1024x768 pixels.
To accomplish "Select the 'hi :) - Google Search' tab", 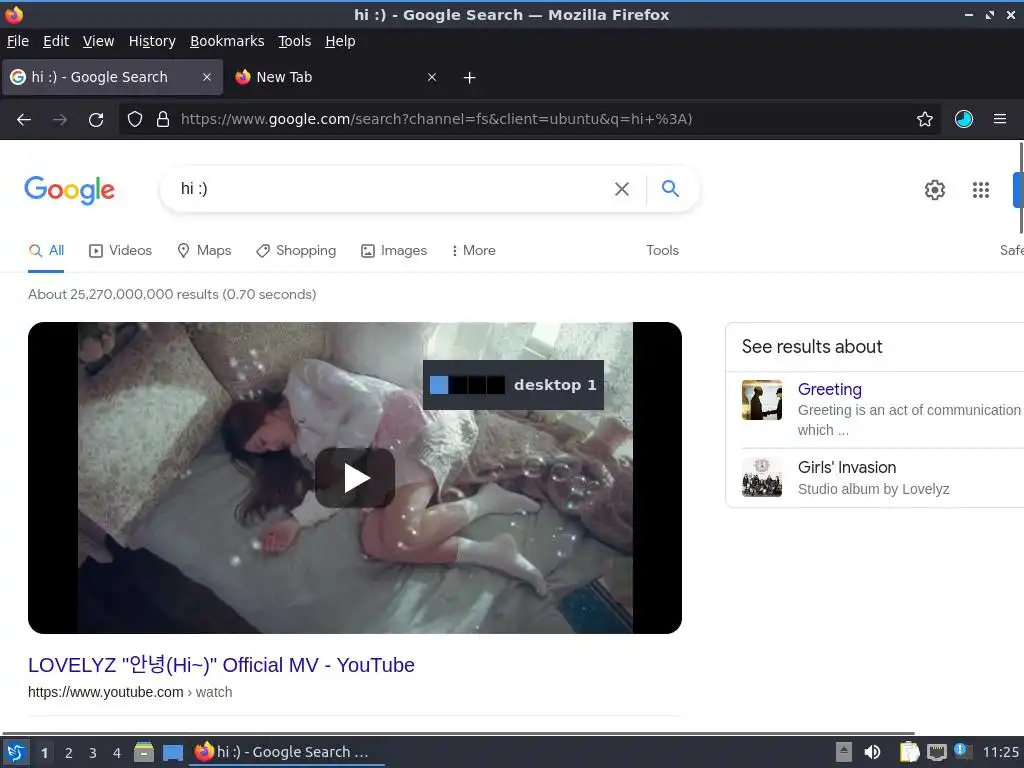I will (x=112, y=77).
